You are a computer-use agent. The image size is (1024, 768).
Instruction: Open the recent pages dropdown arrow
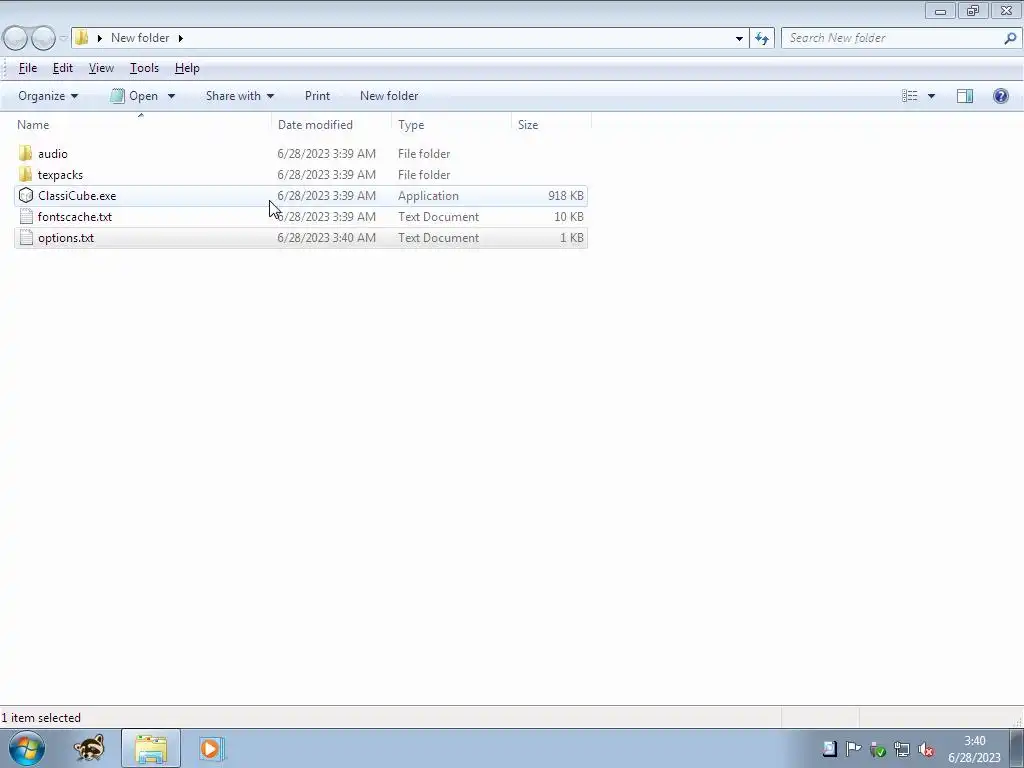pos(63,39)
